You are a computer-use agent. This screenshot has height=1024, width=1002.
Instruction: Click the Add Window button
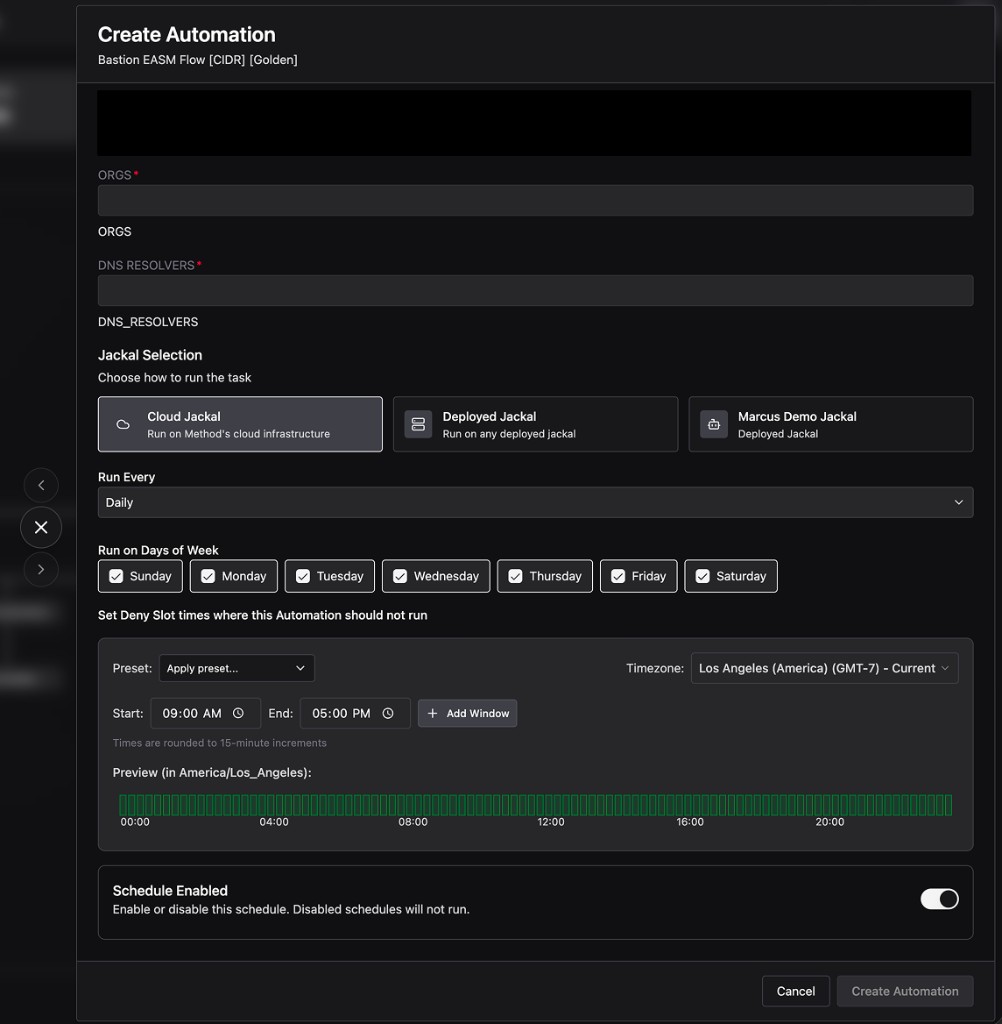[468, 713]
